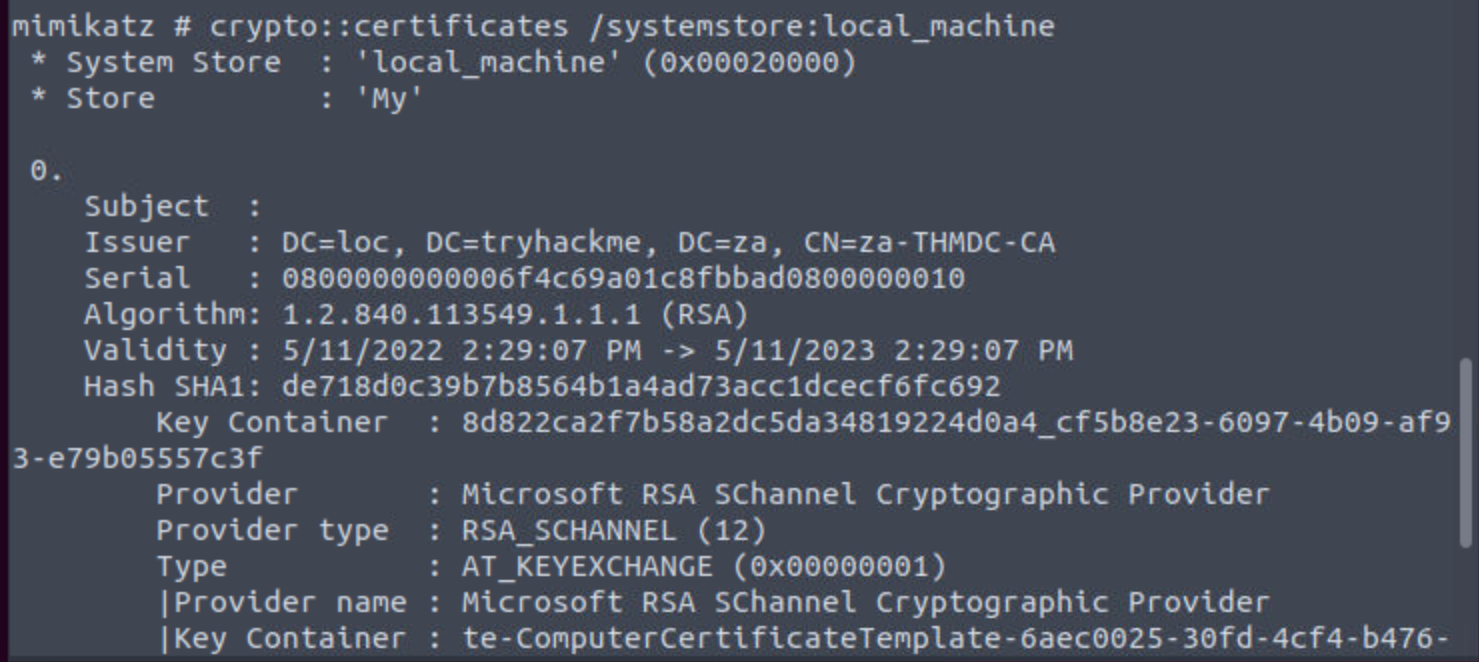
Task: Click the Algorithm OID 1.2.840.113549.1.1.1
Action: point(461,314)
